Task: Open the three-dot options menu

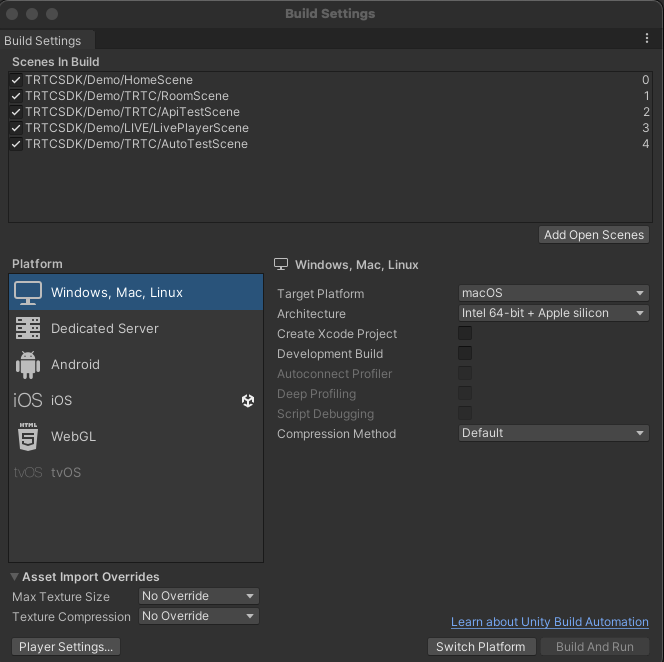Action: (647, 39)
